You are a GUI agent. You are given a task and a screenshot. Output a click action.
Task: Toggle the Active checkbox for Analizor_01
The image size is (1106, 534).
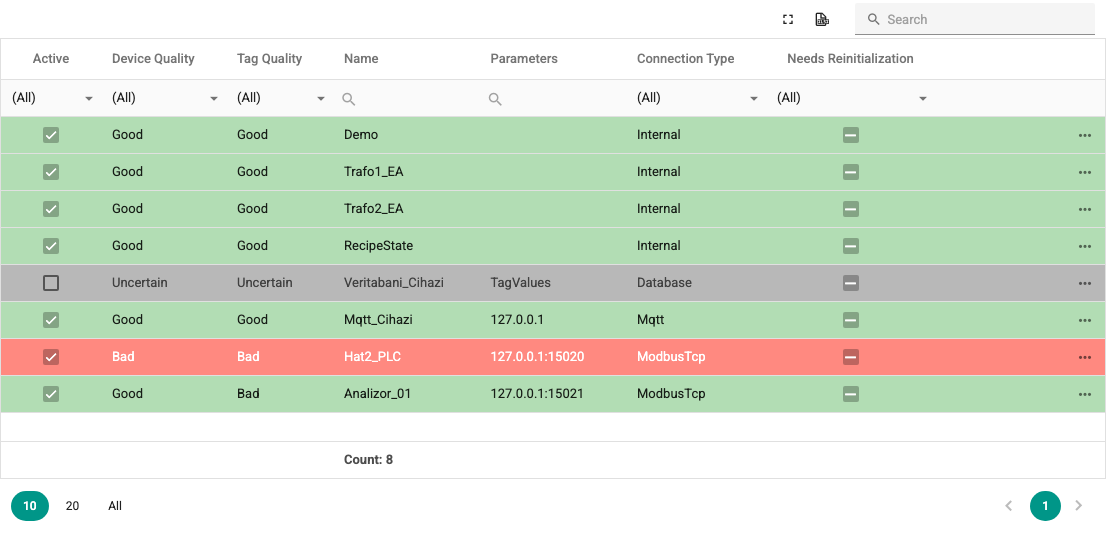51,394
